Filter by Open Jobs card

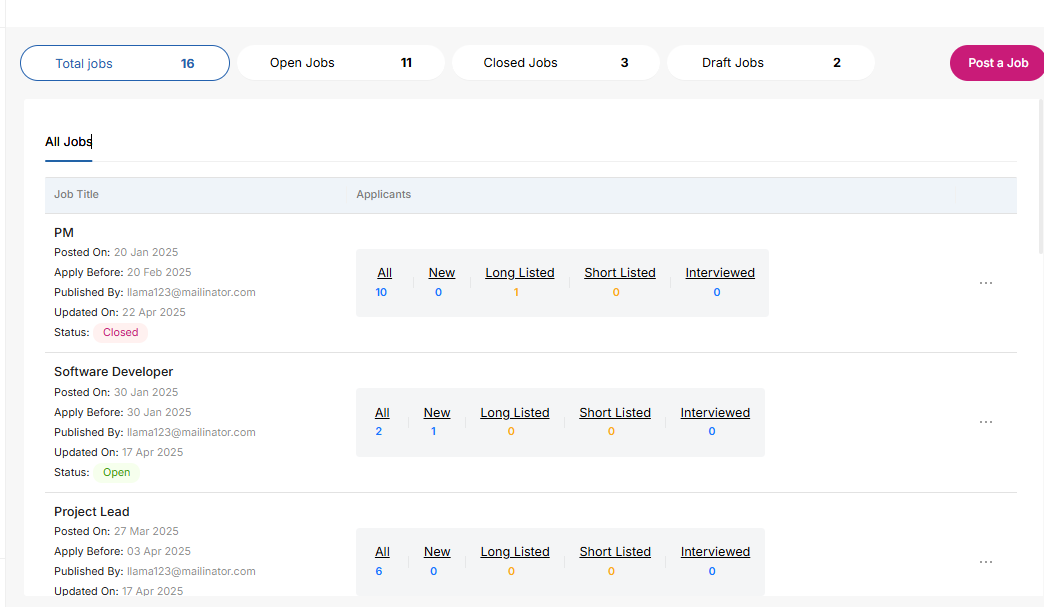(340, 63)
